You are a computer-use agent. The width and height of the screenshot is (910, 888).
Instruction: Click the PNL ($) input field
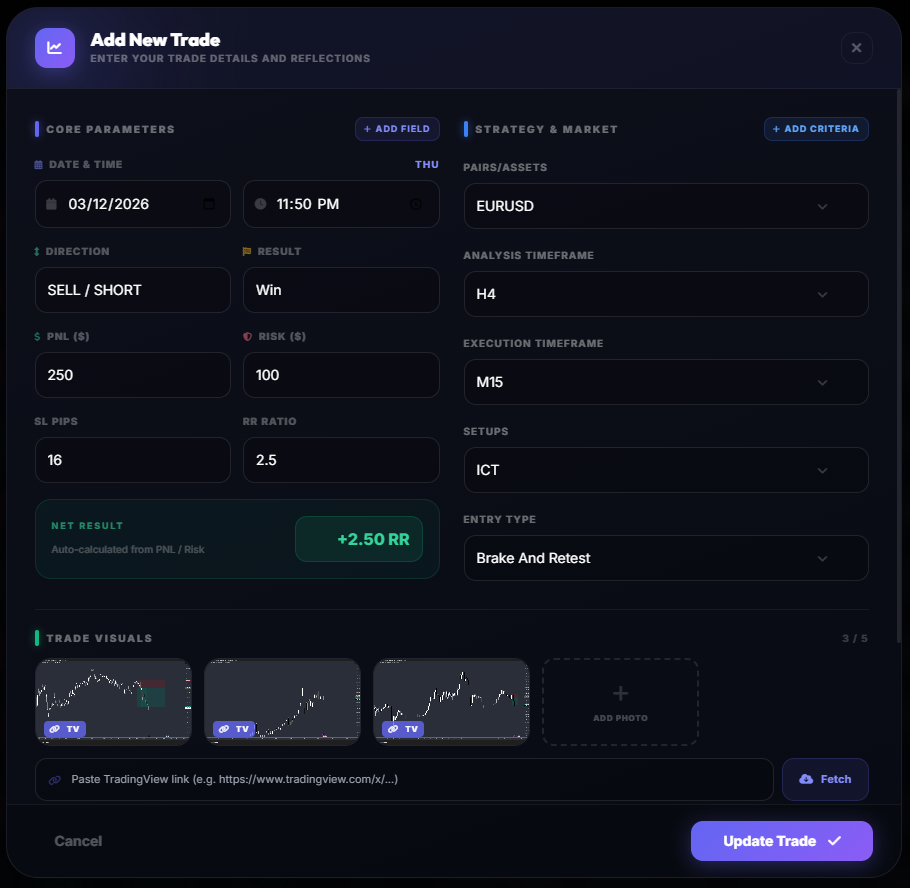[x=132, y=375]
